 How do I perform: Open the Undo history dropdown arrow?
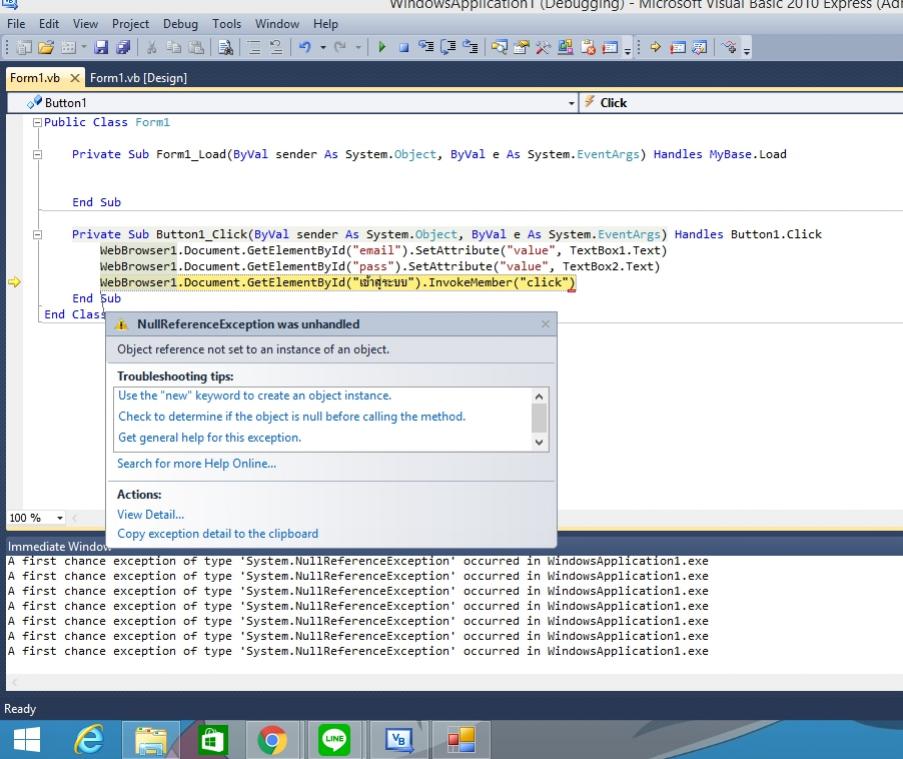click(x=323, y=47)
